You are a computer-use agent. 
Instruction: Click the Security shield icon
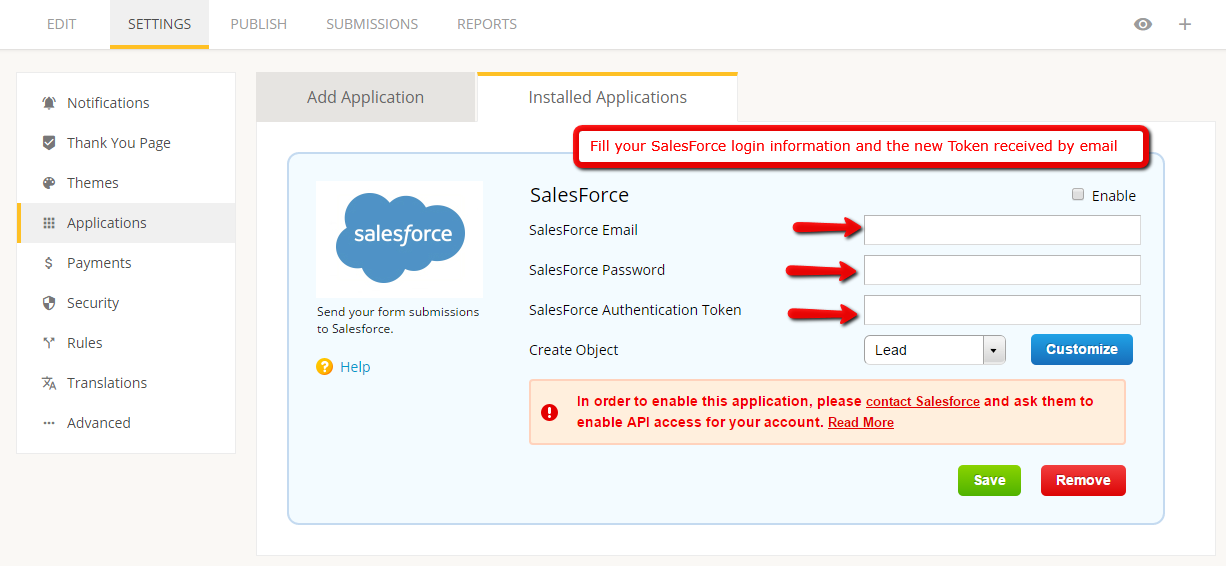point(49,303)
